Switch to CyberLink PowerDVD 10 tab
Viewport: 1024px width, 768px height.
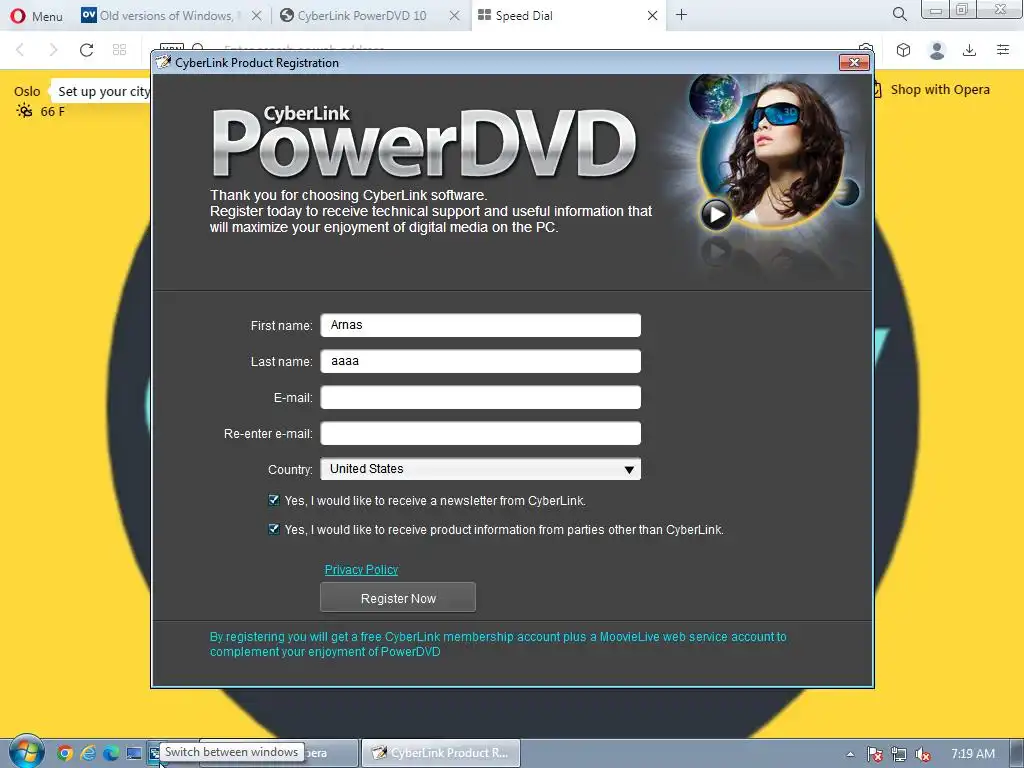(x=362, y=16)
